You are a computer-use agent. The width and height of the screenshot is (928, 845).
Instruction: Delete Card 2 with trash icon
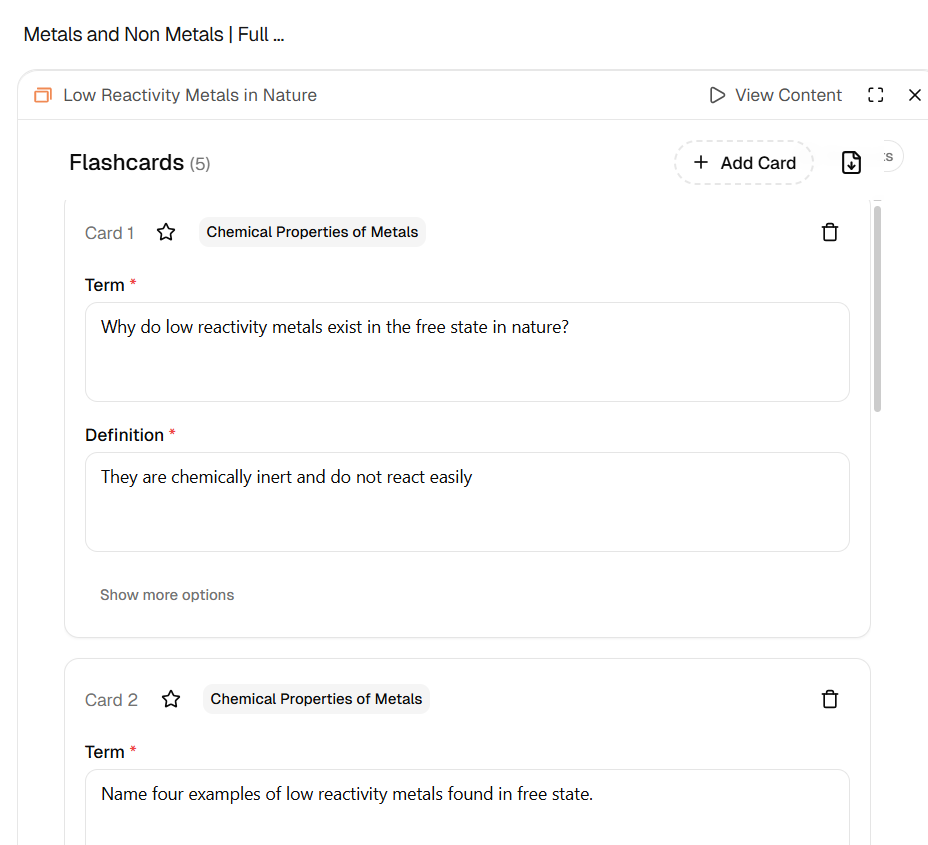pos(830,699)
